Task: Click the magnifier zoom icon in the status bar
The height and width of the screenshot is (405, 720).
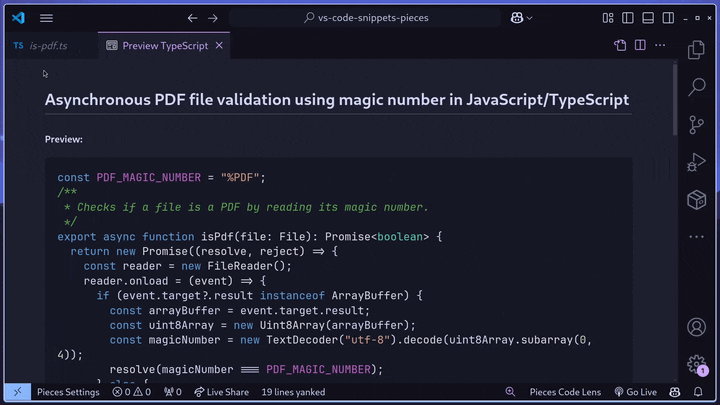Action: tap(510, 392)
